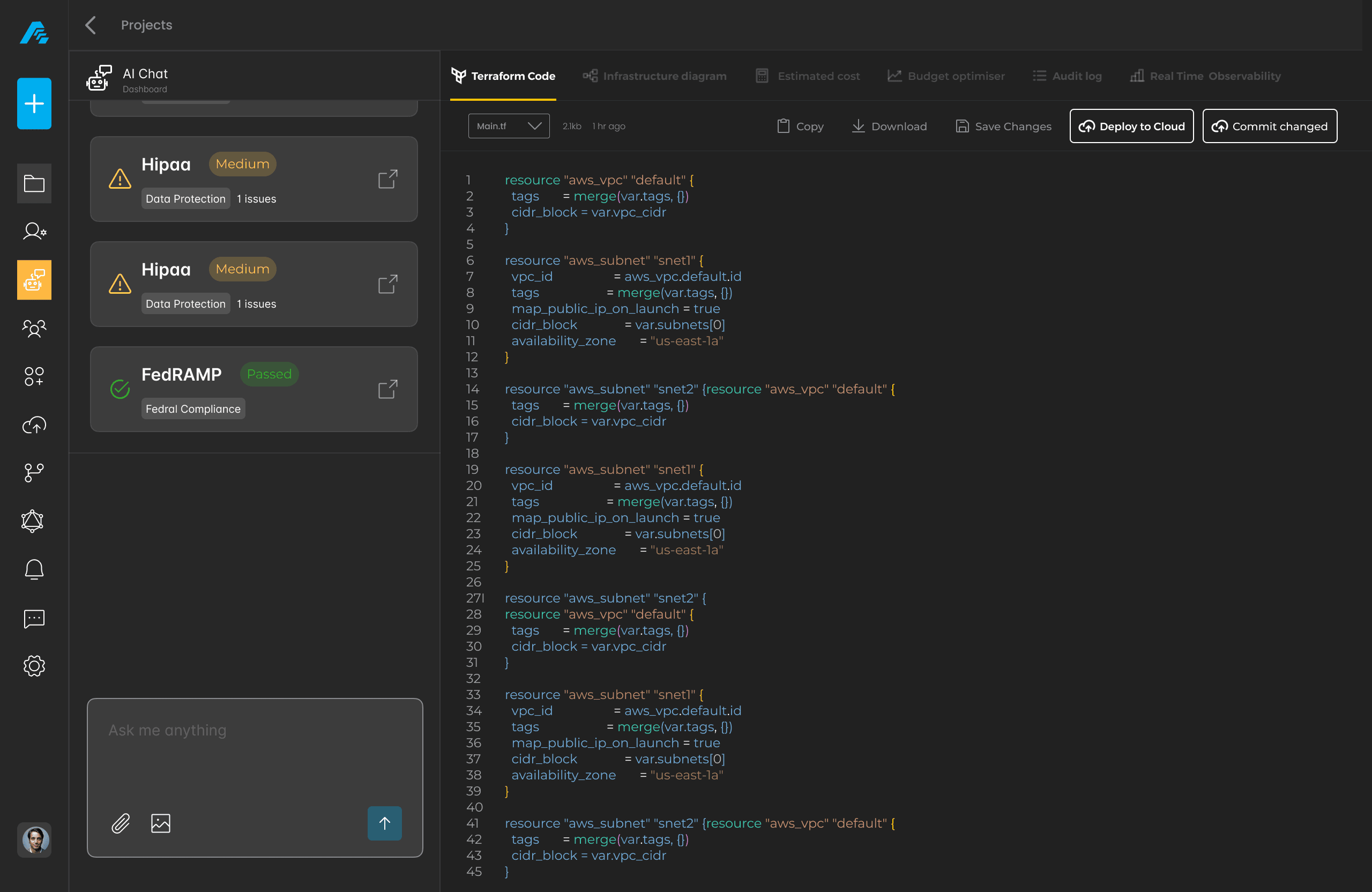Image resolution: width=1372 pixels, height=892 pixels.
Task: Switch to the Infrastructure diagram tab
Action: pyautogui.click(x=655, y=76)
